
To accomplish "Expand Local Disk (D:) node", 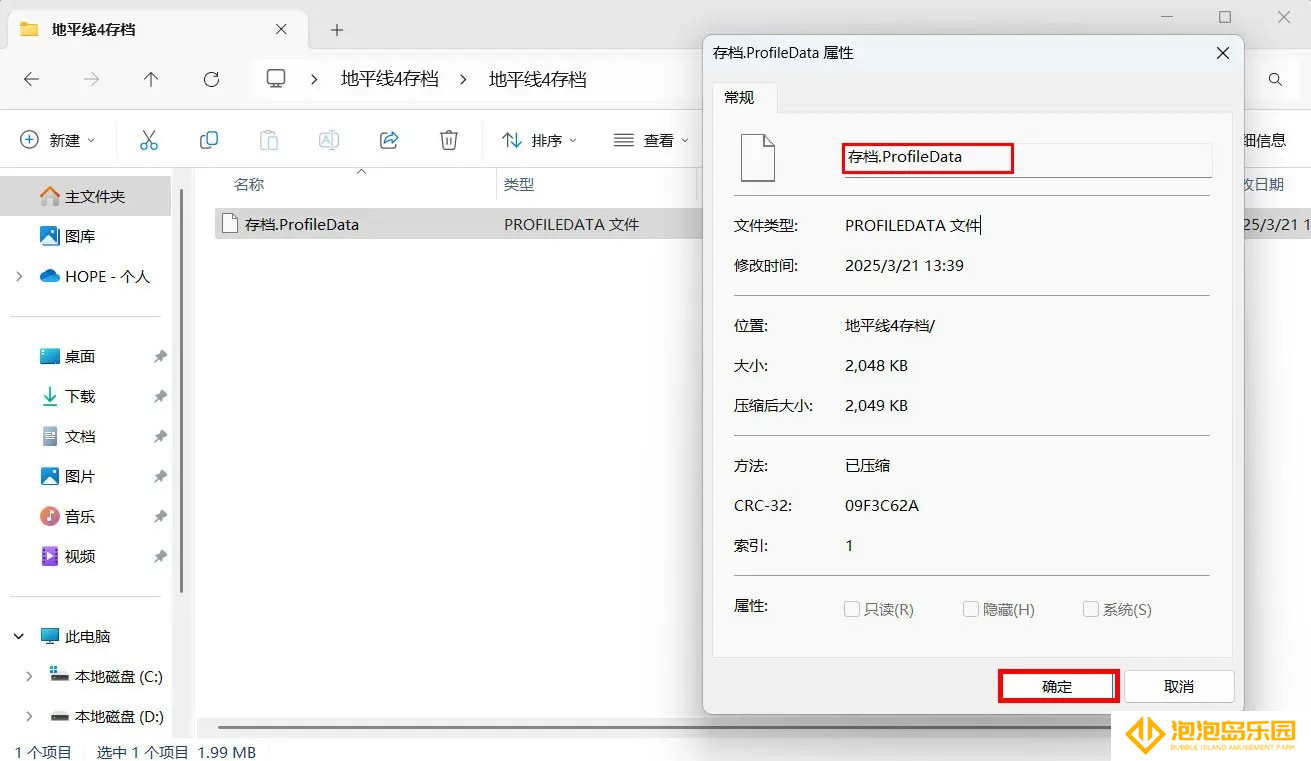I will [x=29, y=716].
